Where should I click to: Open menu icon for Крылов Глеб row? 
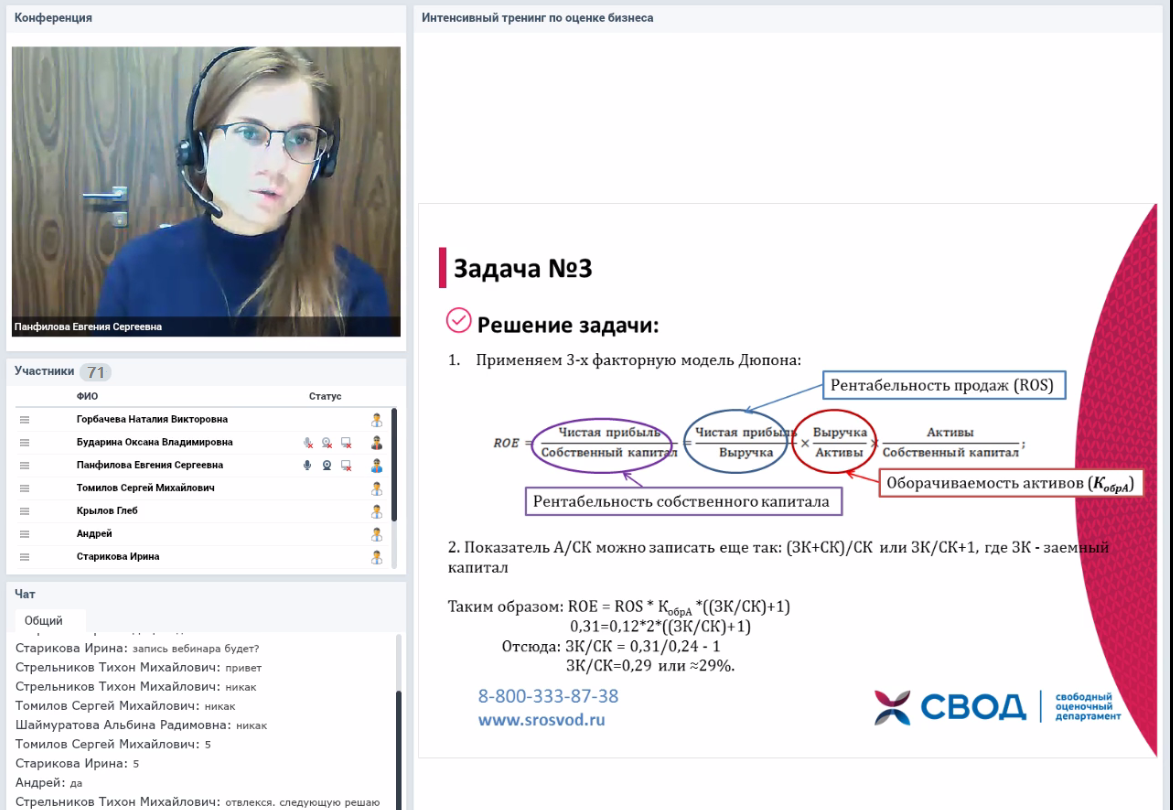coord(25,511)
